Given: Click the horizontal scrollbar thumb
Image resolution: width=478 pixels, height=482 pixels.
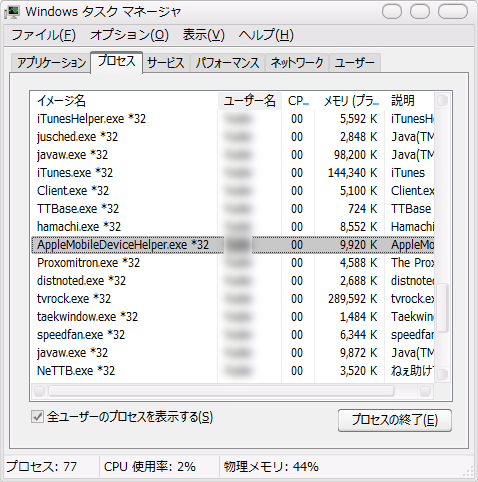Looking at the screenshot, I should point(221,391).
